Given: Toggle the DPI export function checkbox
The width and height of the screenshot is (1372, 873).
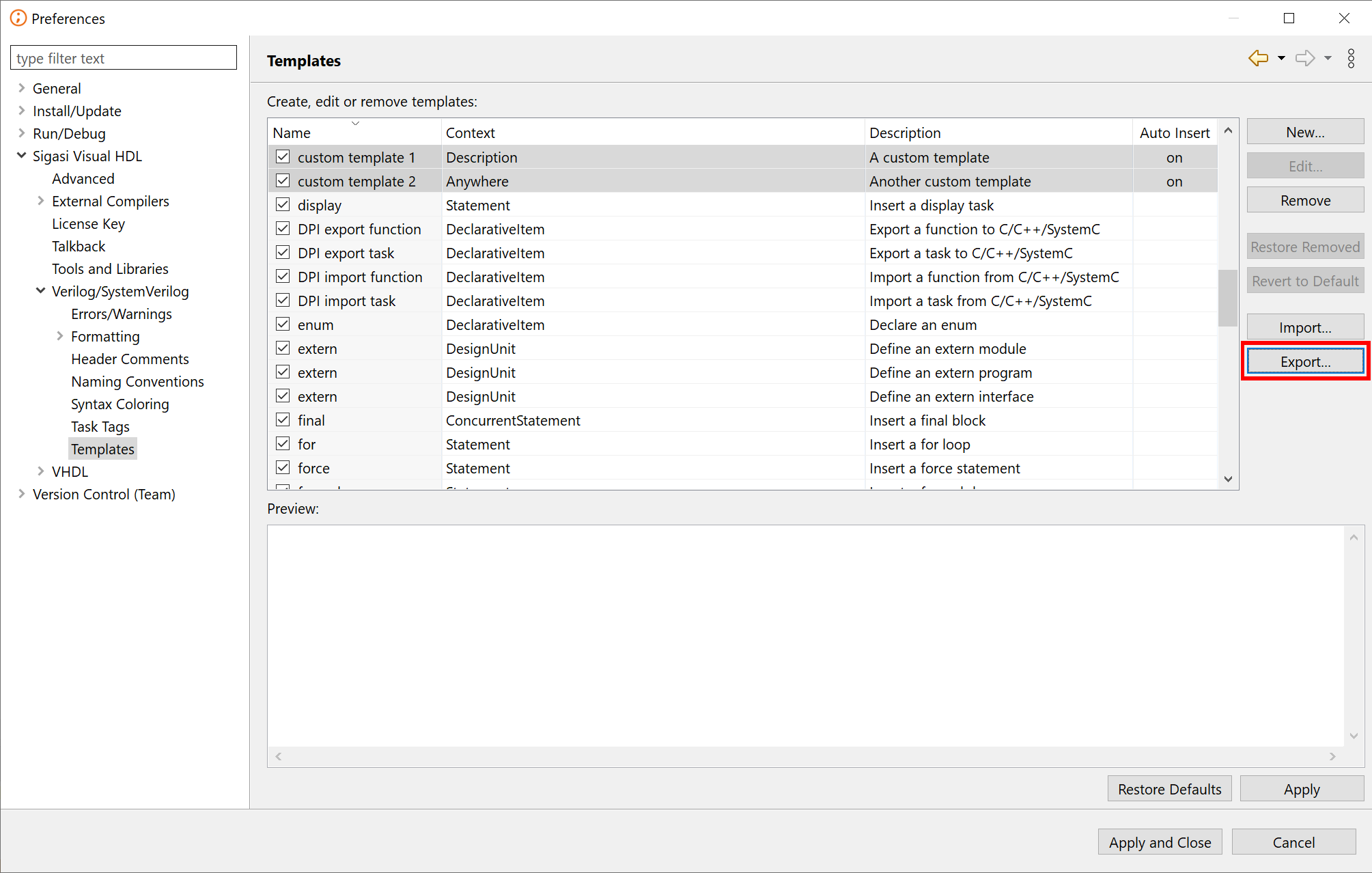Looking at the screenshot, I should pos(283,229).
